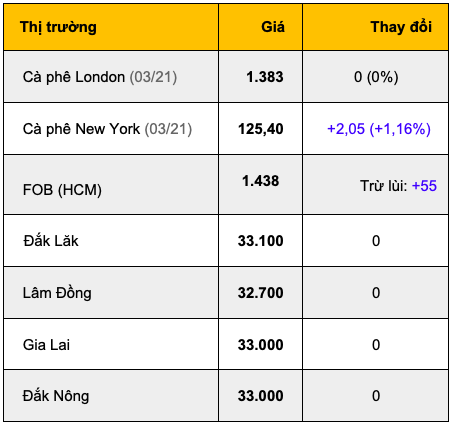The height and width of the screenshot is (425, 455).
Task: Click the Lâm Đồng price 32.700
Action: tap(261, 293)
